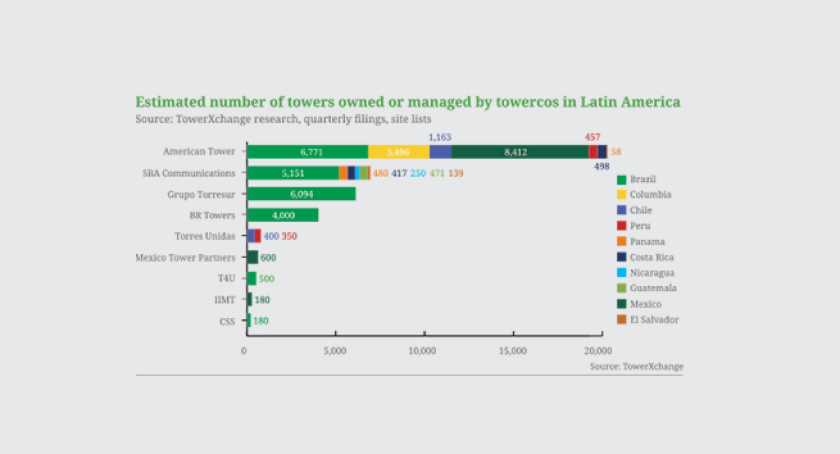The width and height of the screenshot is (840, 454).
Task: Click the green chart title text
Action: point(408,102)
